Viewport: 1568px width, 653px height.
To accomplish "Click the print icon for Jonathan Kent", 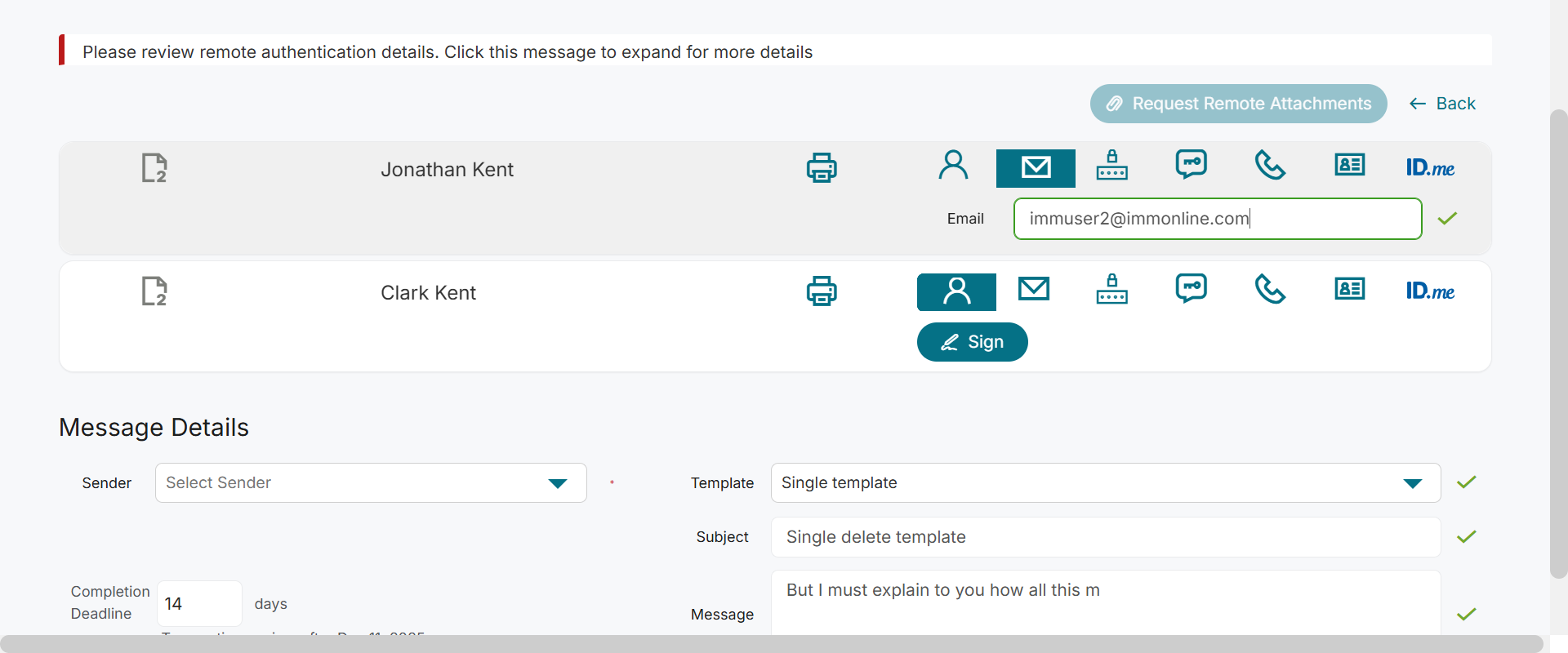I will [x=822, y=168].
